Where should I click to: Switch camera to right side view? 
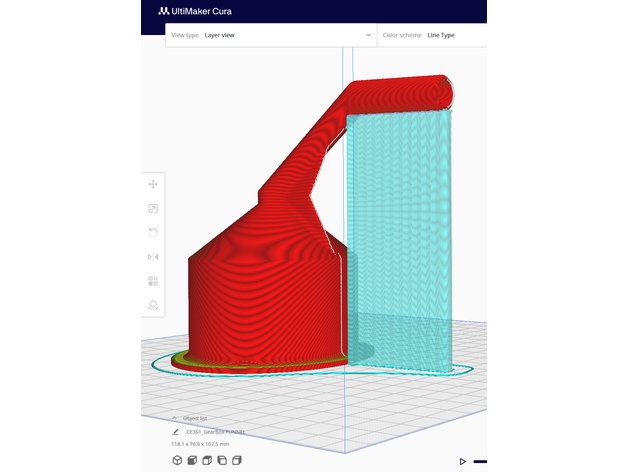237,460
